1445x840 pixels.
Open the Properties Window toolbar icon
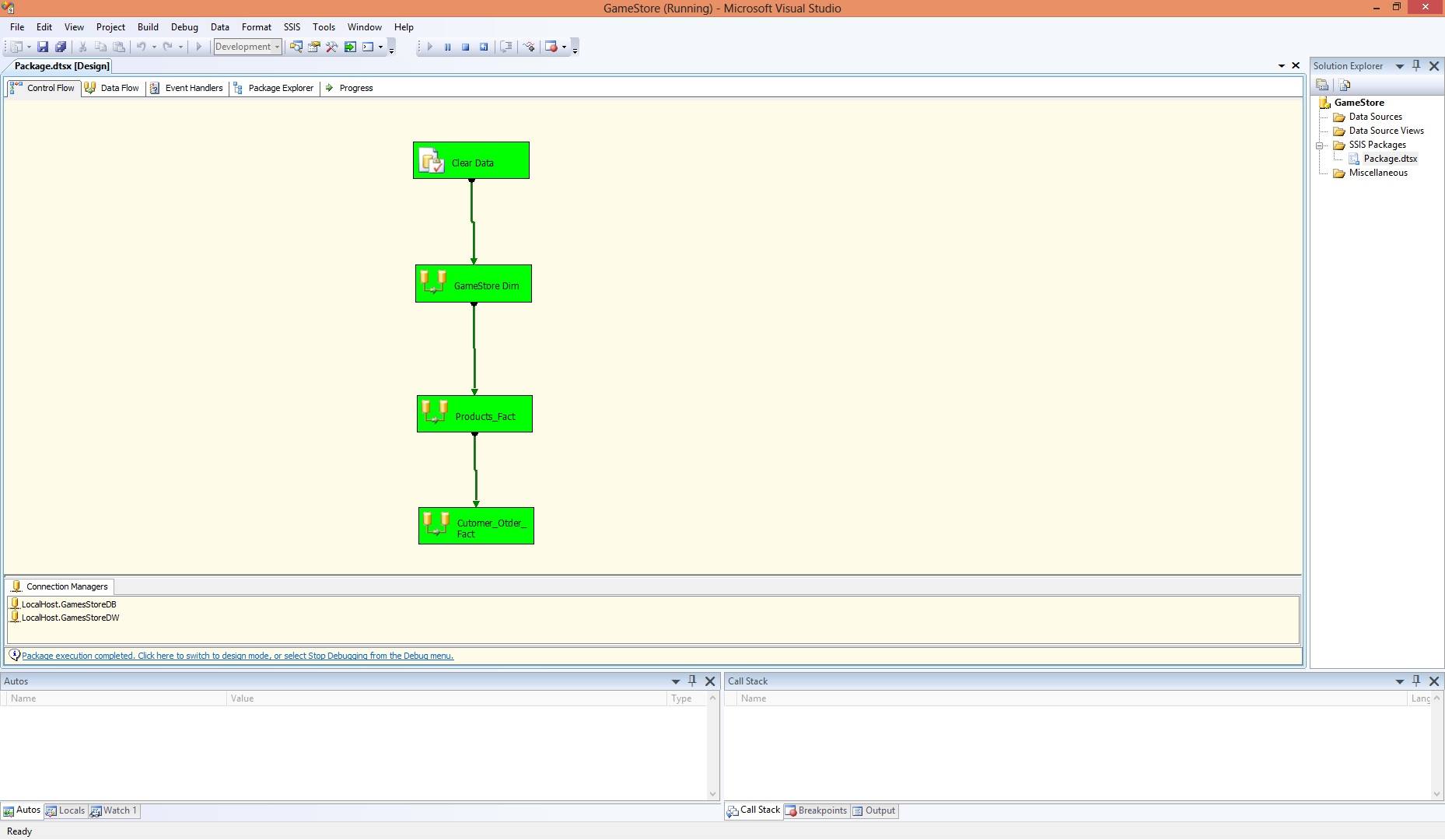pos(313,47)
